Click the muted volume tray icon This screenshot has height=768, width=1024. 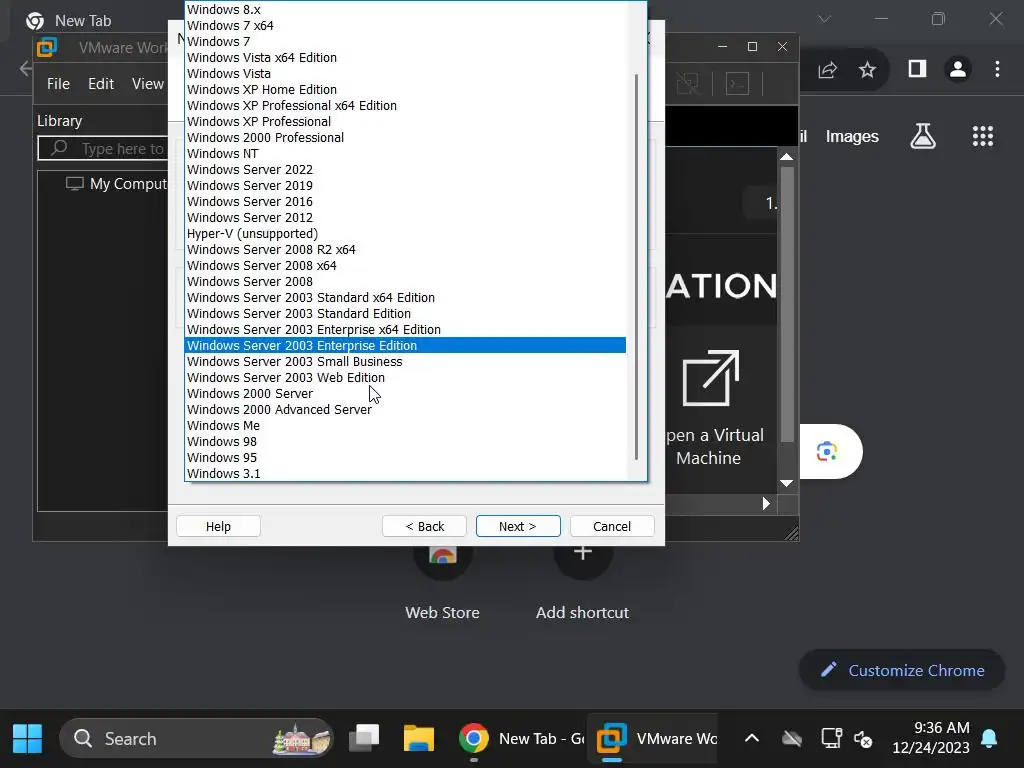pos(863,739)
